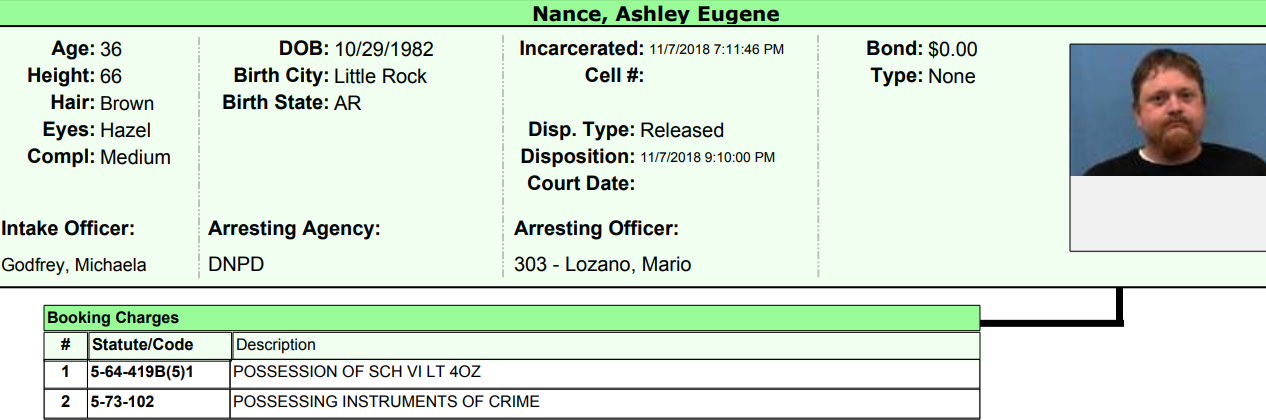Select the Birth City value Little Rock
The image size is (1266, 420).
(380, 76)
